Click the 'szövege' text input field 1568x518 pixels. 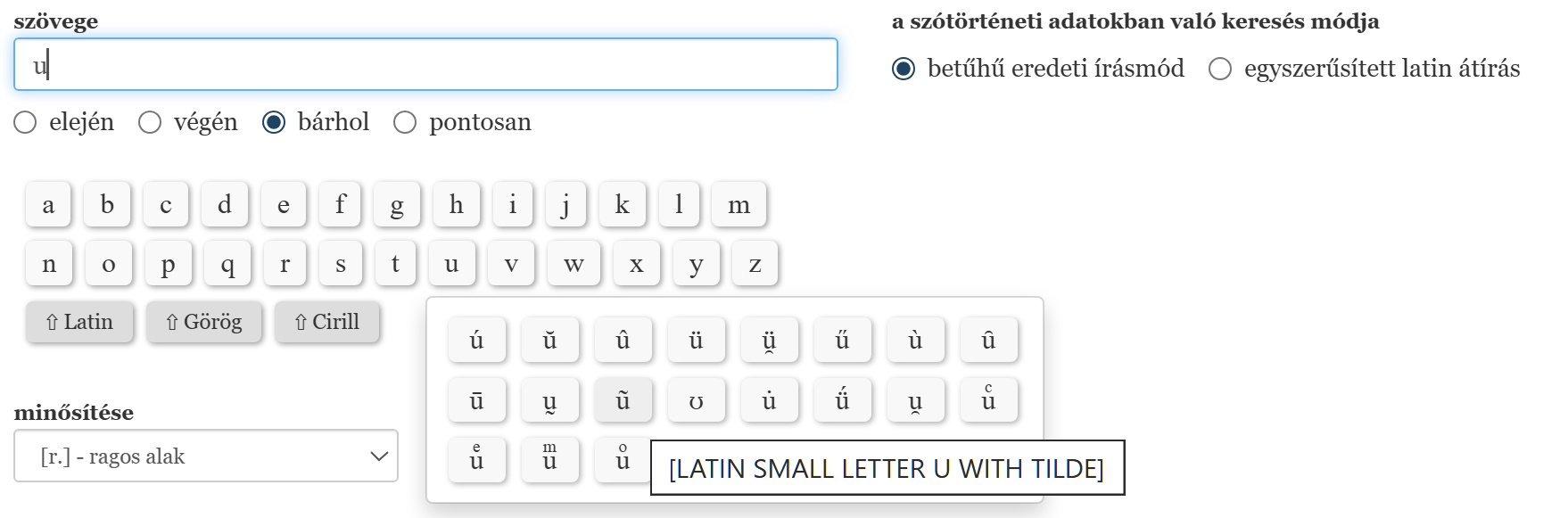coord(425,64)
